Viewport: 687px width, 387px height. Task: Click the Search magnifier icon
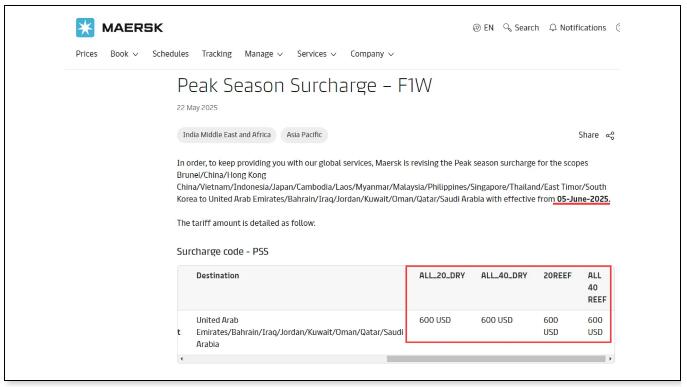(507, 28)
